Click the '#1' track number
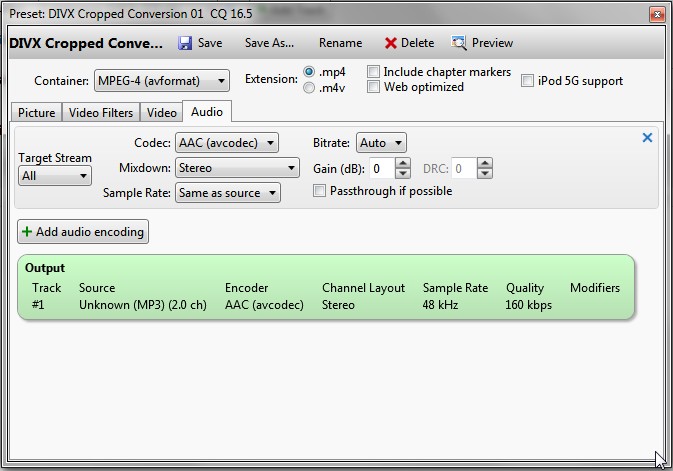Screen dimensions: 673x471 tap(38, 305)
